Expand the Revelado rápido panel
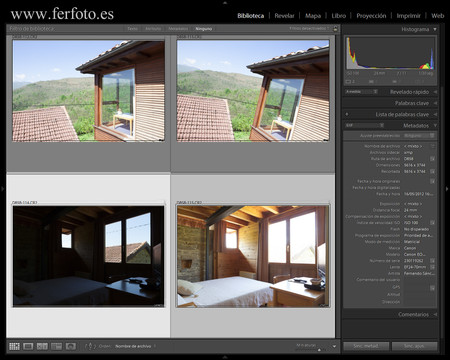450x360 pixels. pyautogui.click(x=435, y=92)
